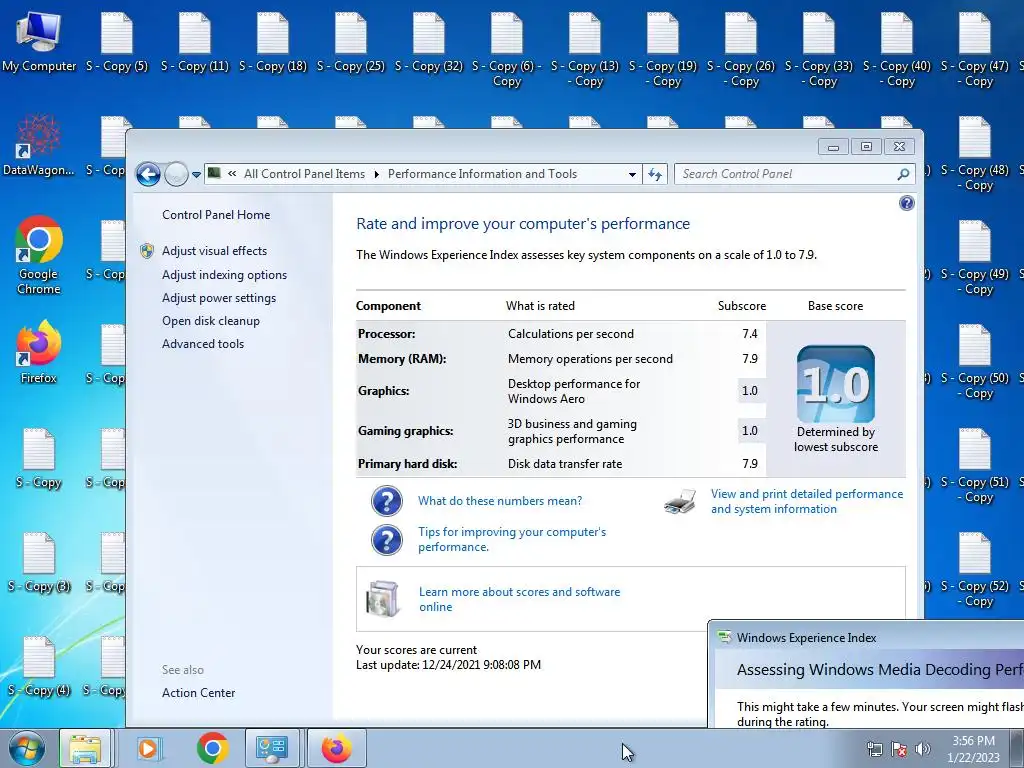Open Advanced tools
This screenshot has width=1024, height=768.
(x=202, y=344)
